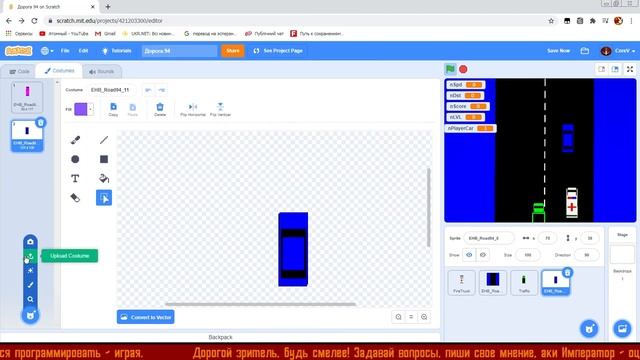This screenshot has height=360, width=640.
Task: Select the Fill bucket tool
Action: 104,178
